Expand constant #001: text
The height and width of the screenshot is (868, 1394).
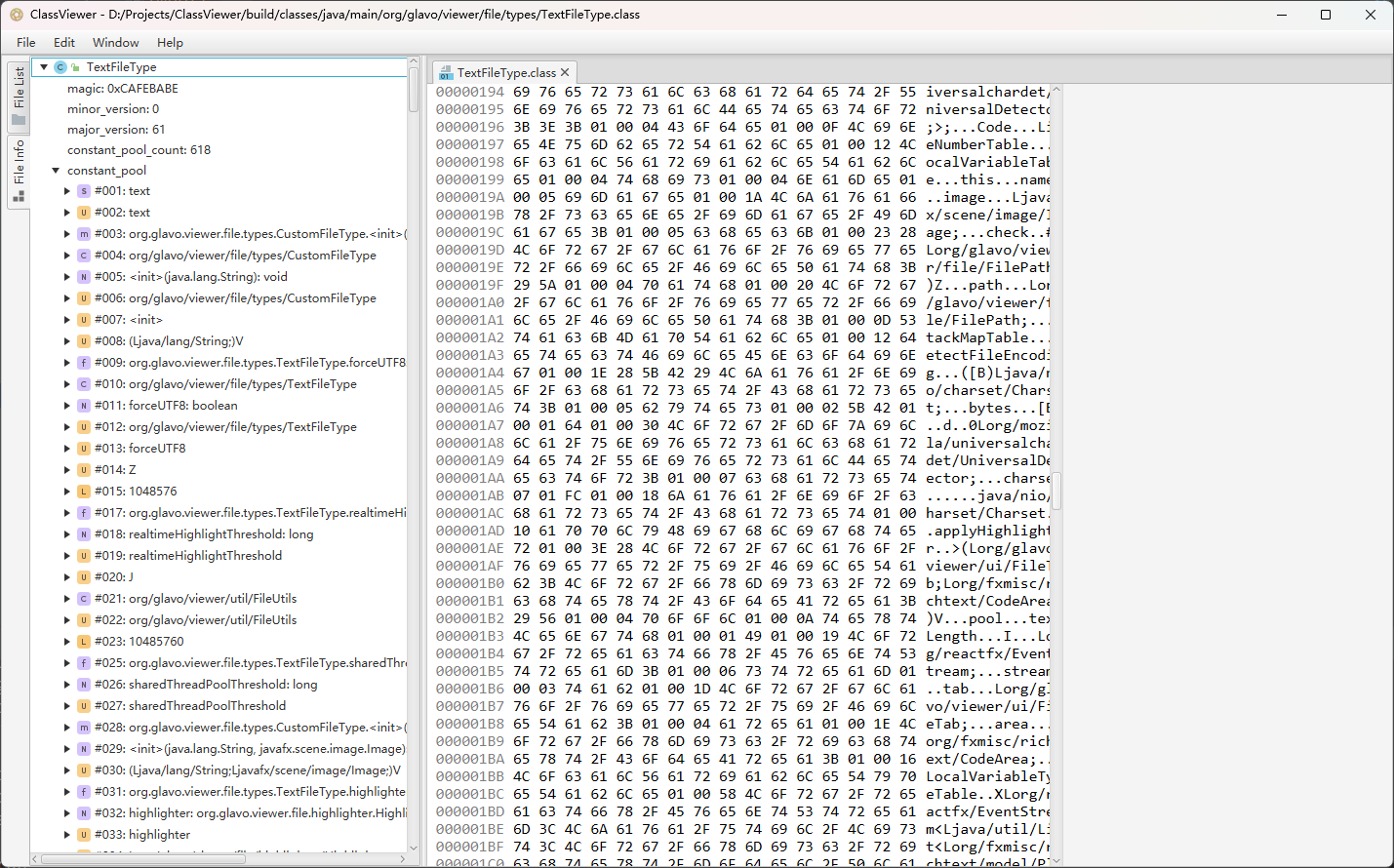[x=67, y=191]
